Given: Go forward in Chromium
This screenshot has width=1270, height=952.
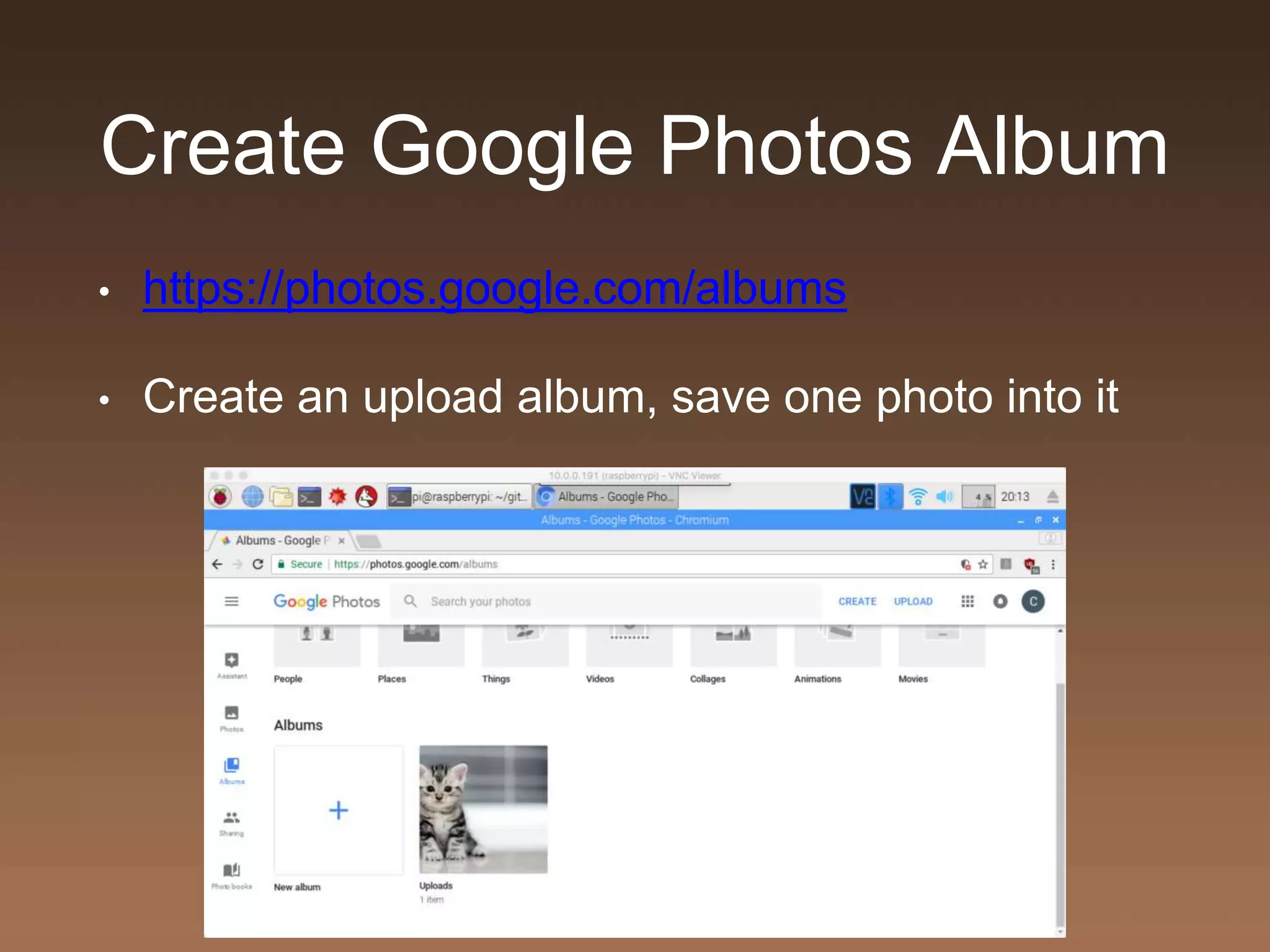Looking at the screenshot, I should [238, 564].
